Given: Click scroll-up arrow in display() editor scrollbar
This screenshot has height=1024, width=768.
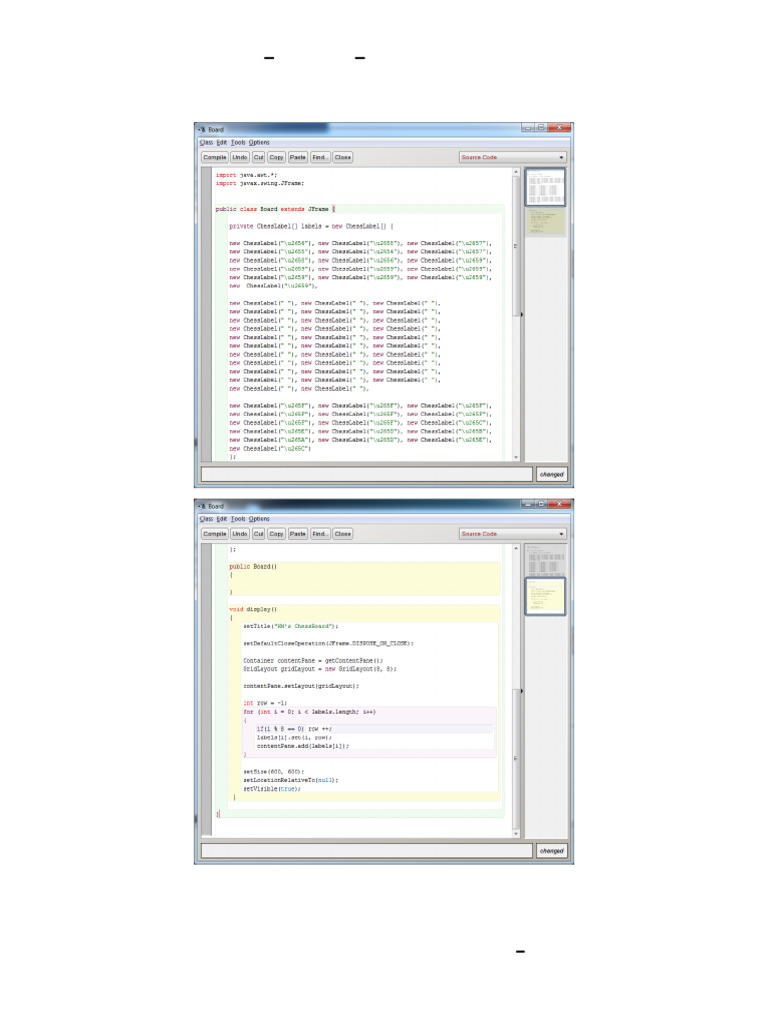Looking at the screenshot, I should pos(516,549).
